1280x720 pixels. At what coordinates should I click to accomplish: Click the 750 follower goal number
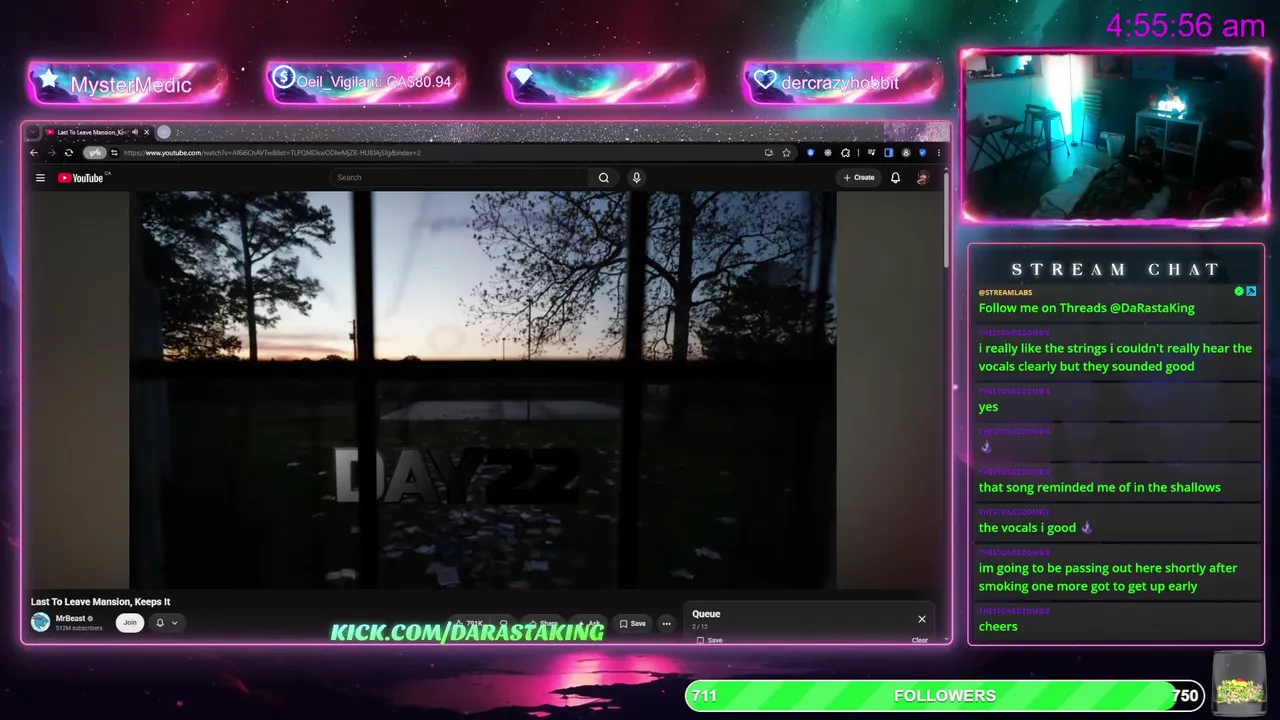pos(1184,696)
